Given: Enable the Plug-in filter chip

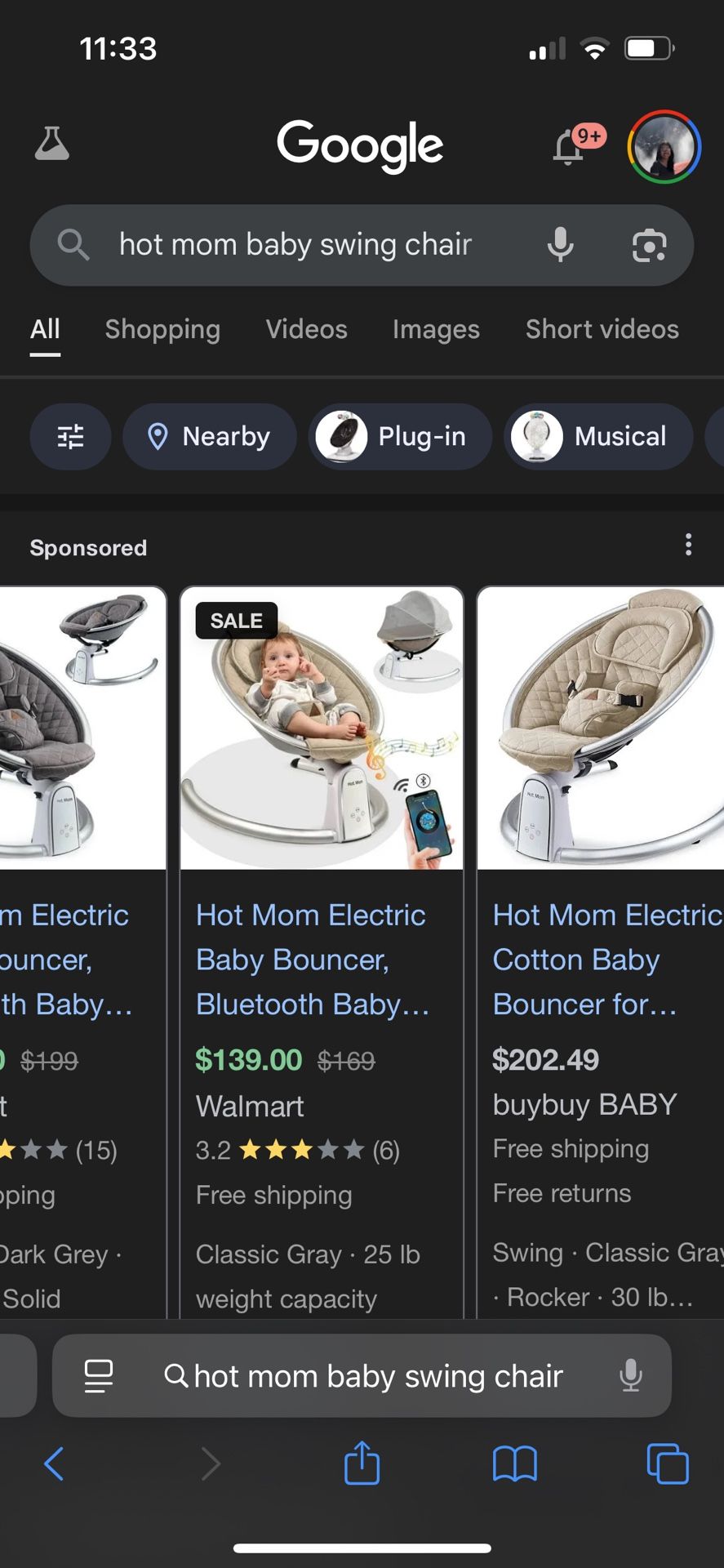Looking at the screenshot, I should (401, 437).
